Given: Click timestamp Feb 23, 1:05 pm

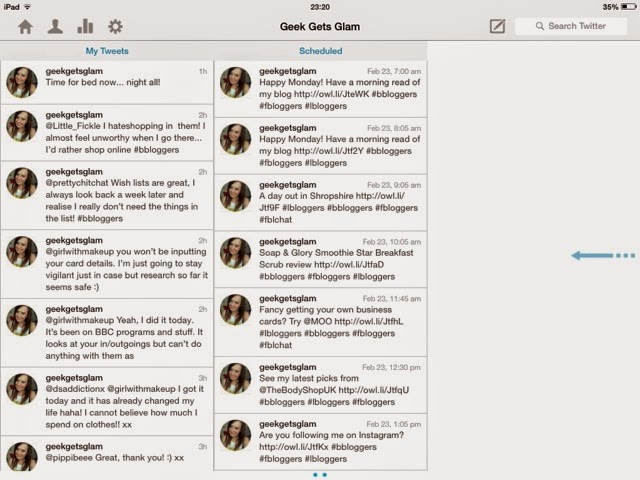Looking at the screenshot, I should click(x=393, y=424).
